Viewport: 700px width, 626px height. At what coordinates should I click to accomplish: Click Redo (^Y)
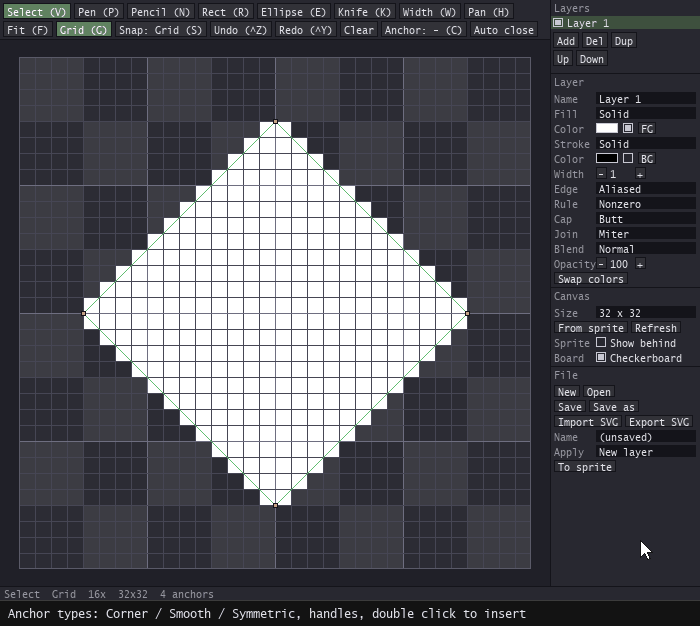coord(306,30)
